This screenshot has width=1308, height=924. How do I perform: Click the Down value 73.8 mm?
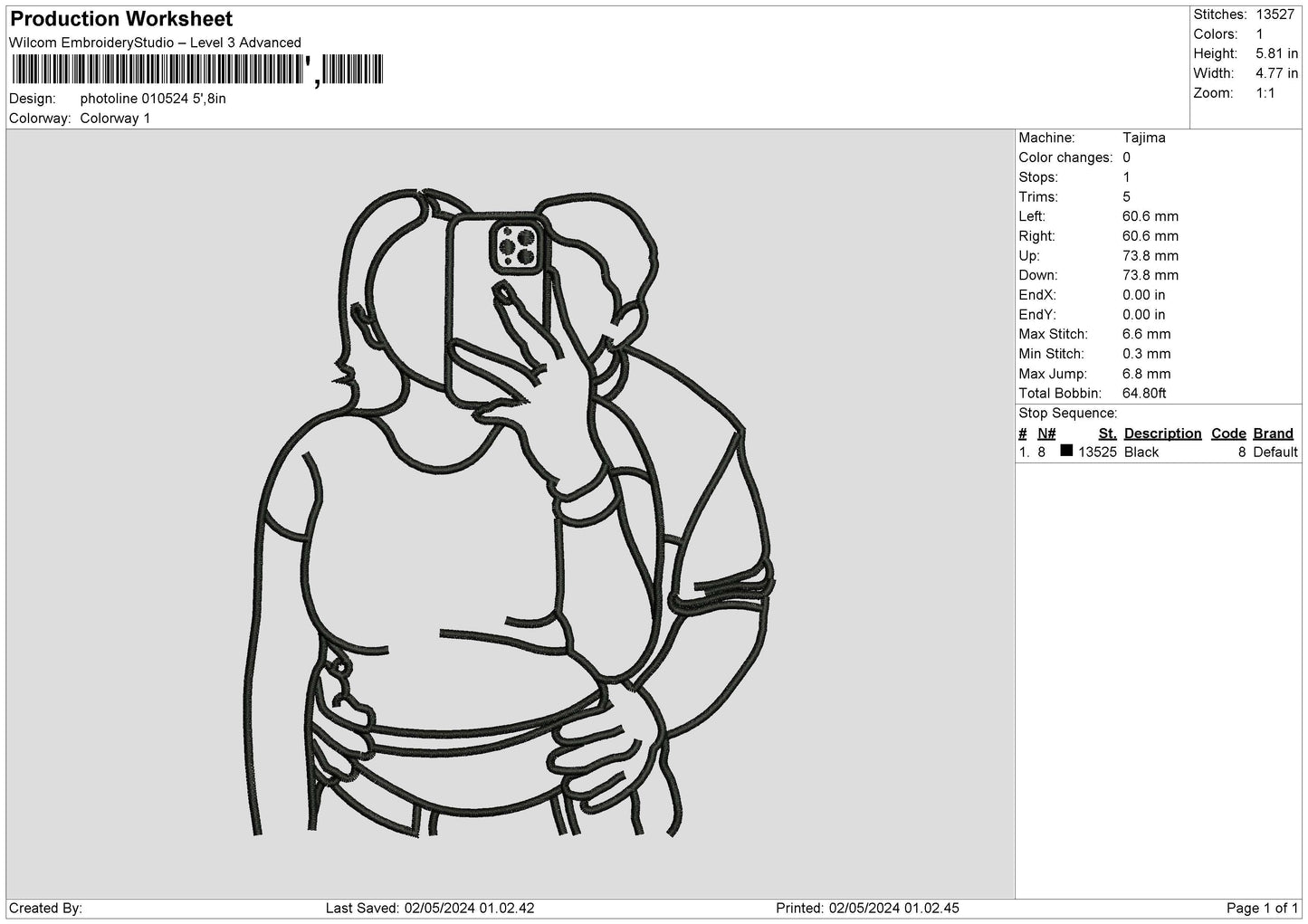click(1150, 275)
